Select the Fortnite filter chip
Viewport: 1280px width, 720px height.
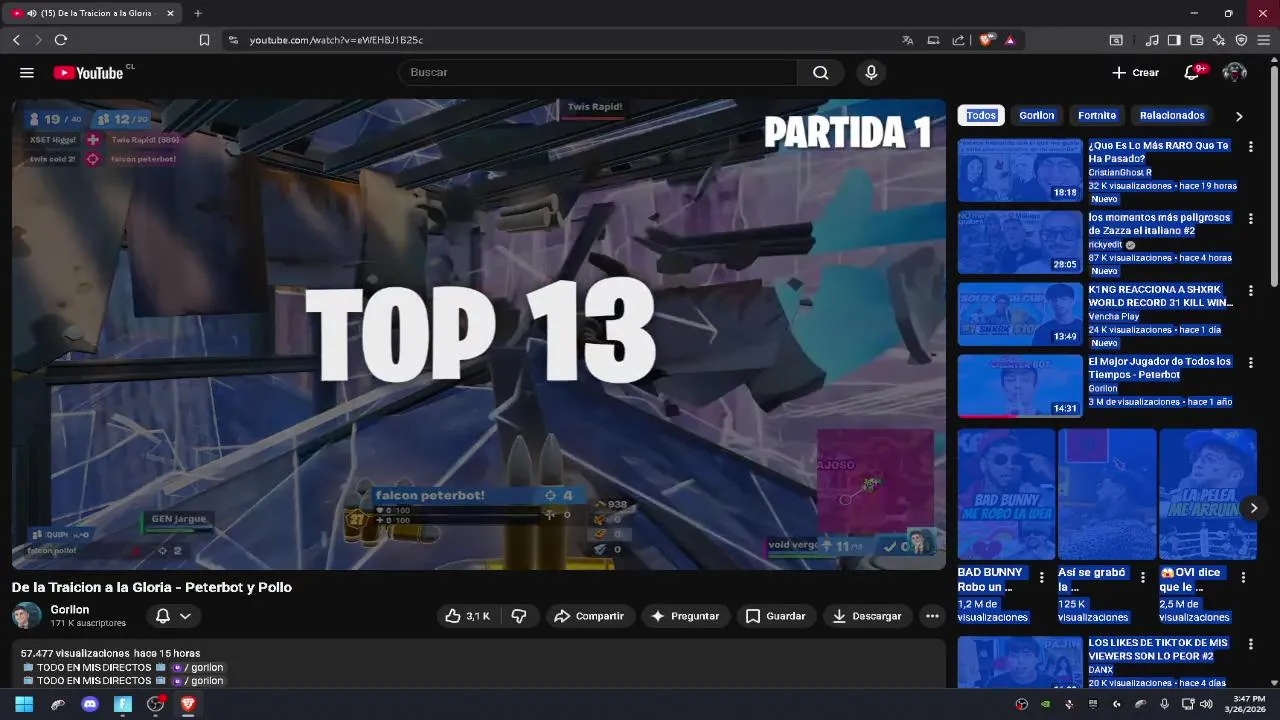pos(1097,115)
